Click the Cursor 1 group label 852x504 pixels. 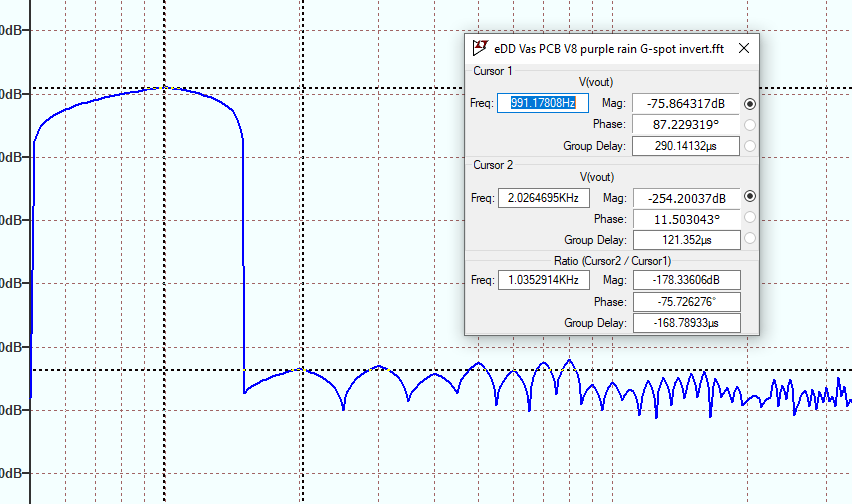click(x=493, y=71)
